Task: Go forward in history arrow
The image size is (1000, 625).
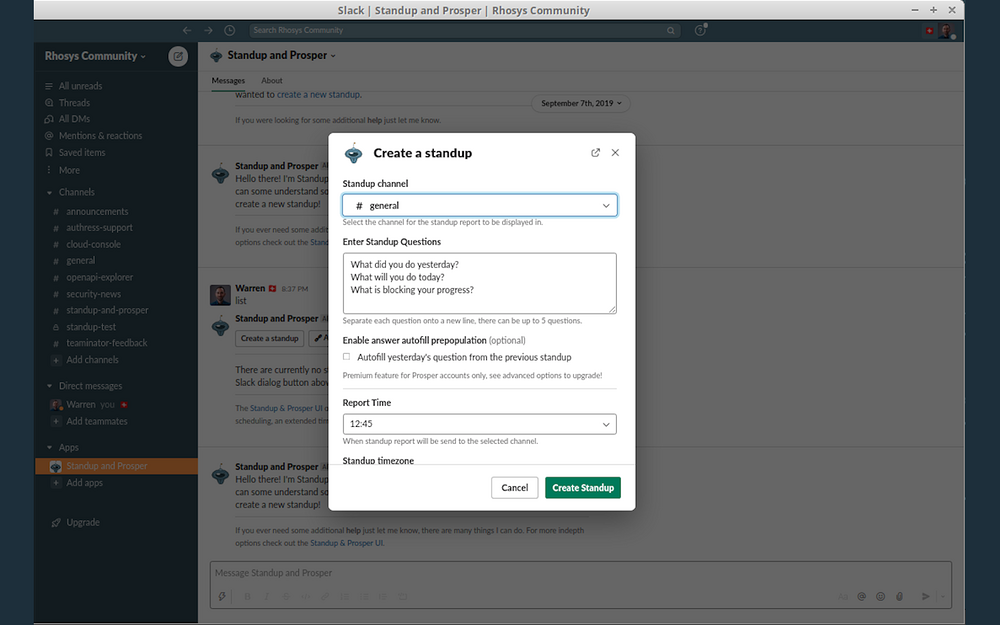Action: [208, 30]
